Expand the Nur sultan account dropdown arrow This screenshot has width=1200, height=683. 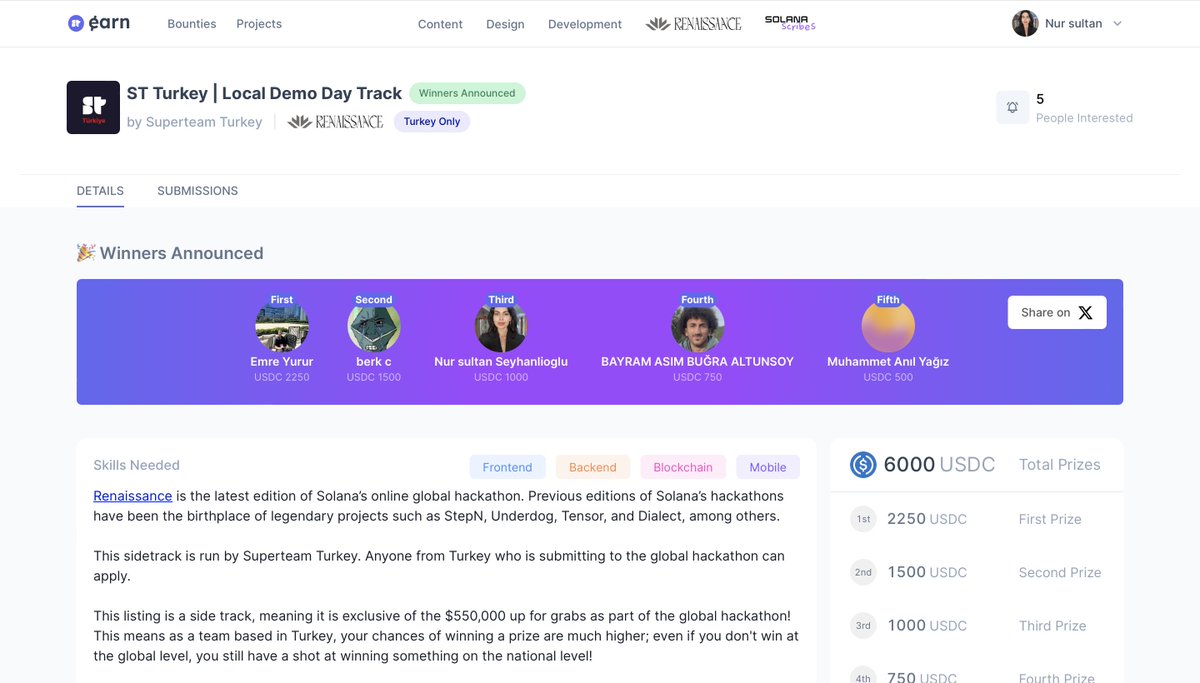pos(1117,24)
